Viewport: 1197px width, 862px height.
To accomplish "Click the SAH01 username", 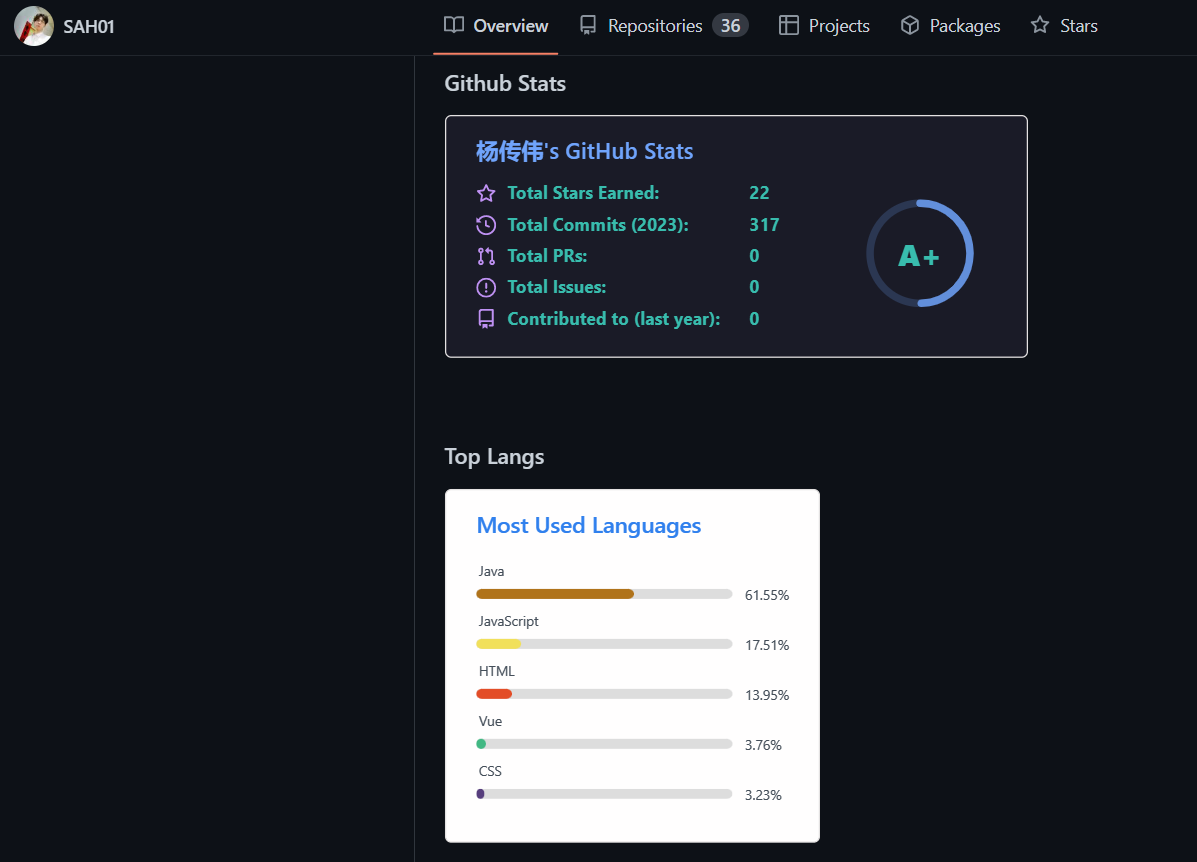I will (x=89, y=27).
